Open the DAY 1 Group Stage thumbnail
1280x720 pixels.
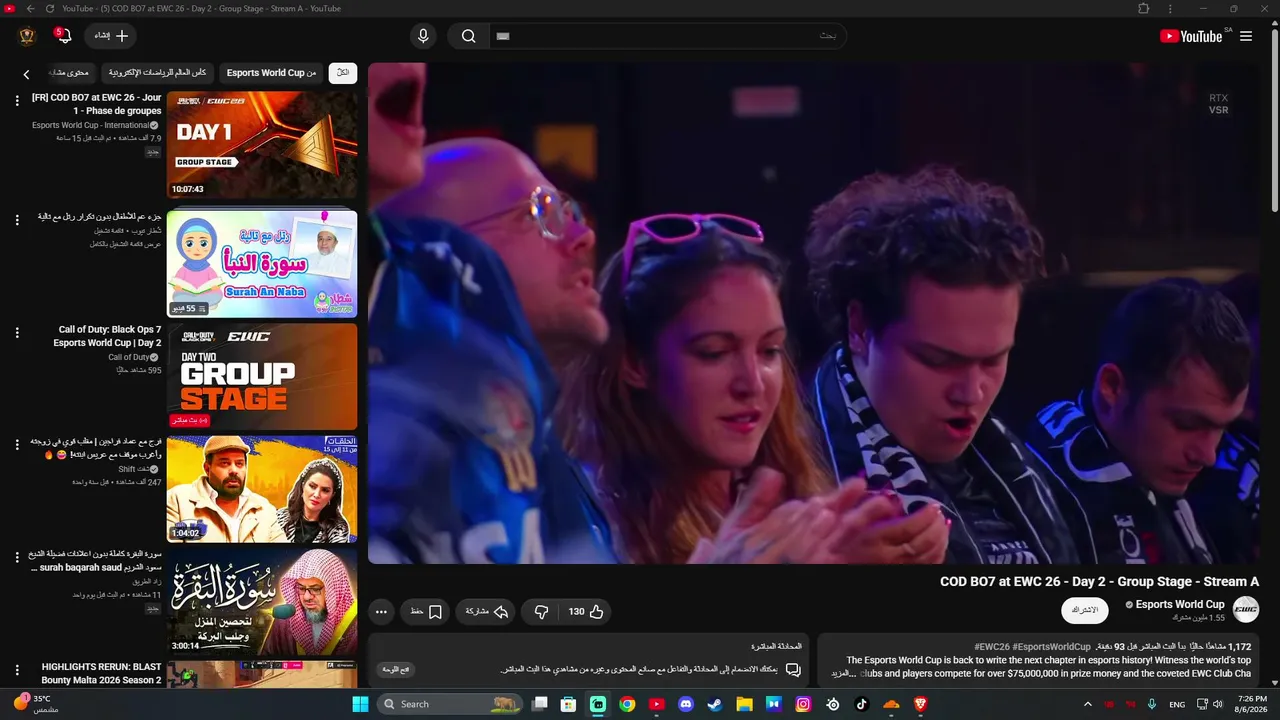[262, 145]
